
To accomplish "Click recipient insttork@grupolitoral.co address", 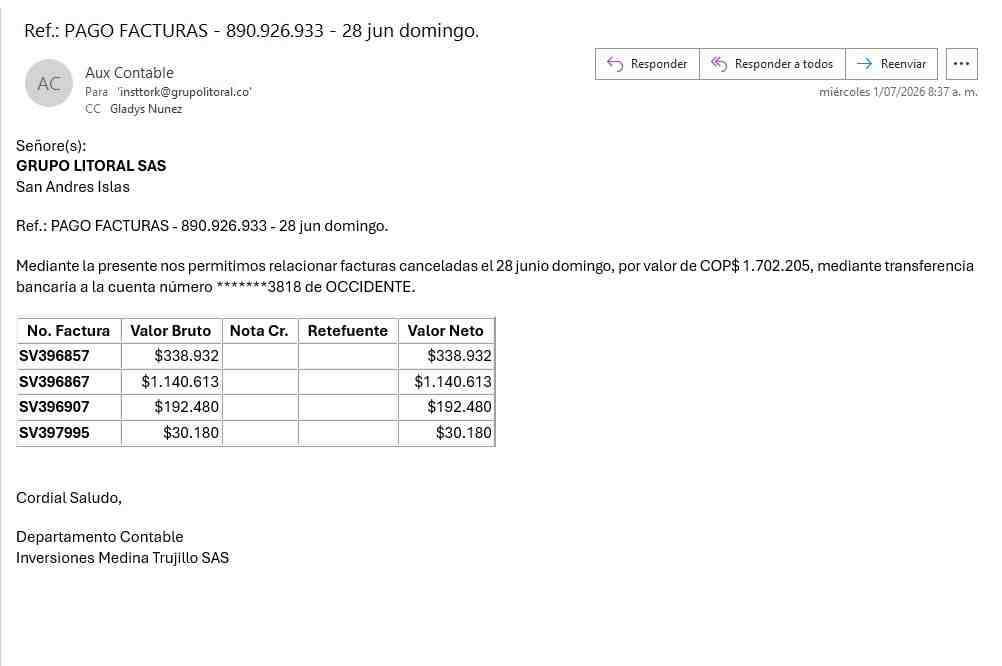I will [185, 92].
